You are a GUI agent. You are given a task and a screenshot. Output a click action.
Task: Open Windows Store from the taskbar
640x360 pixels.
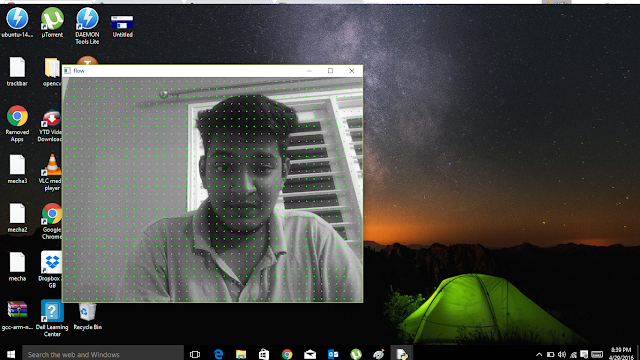264,354
